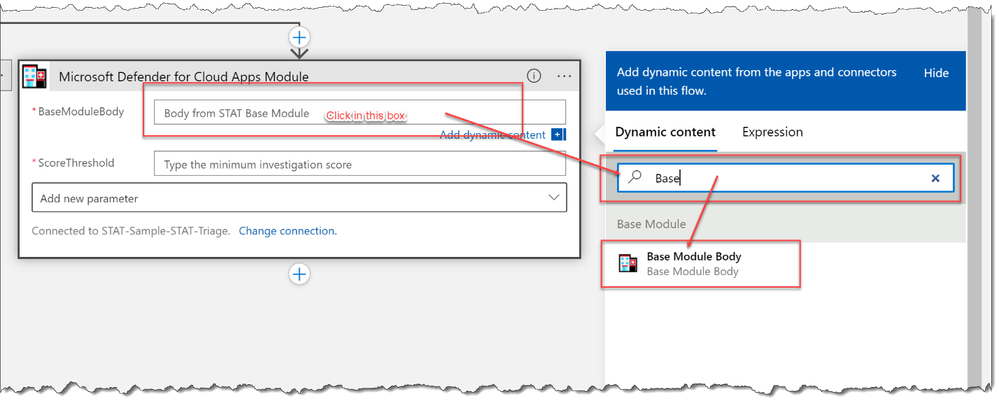Screen dimensions: 999x404
Task: Click the vertical scrollbar at right edge
Action: coord(974,198)
